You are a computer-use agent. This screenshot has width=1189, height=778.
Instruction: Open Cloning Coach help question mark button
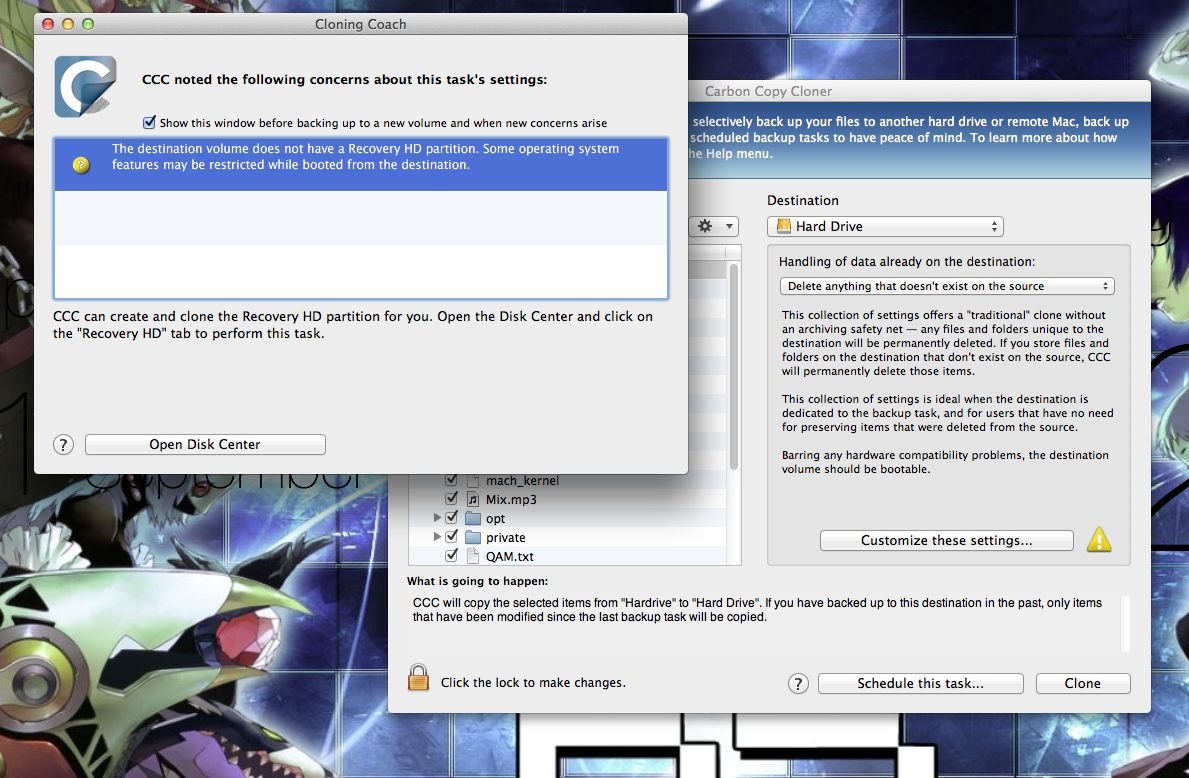64,444
